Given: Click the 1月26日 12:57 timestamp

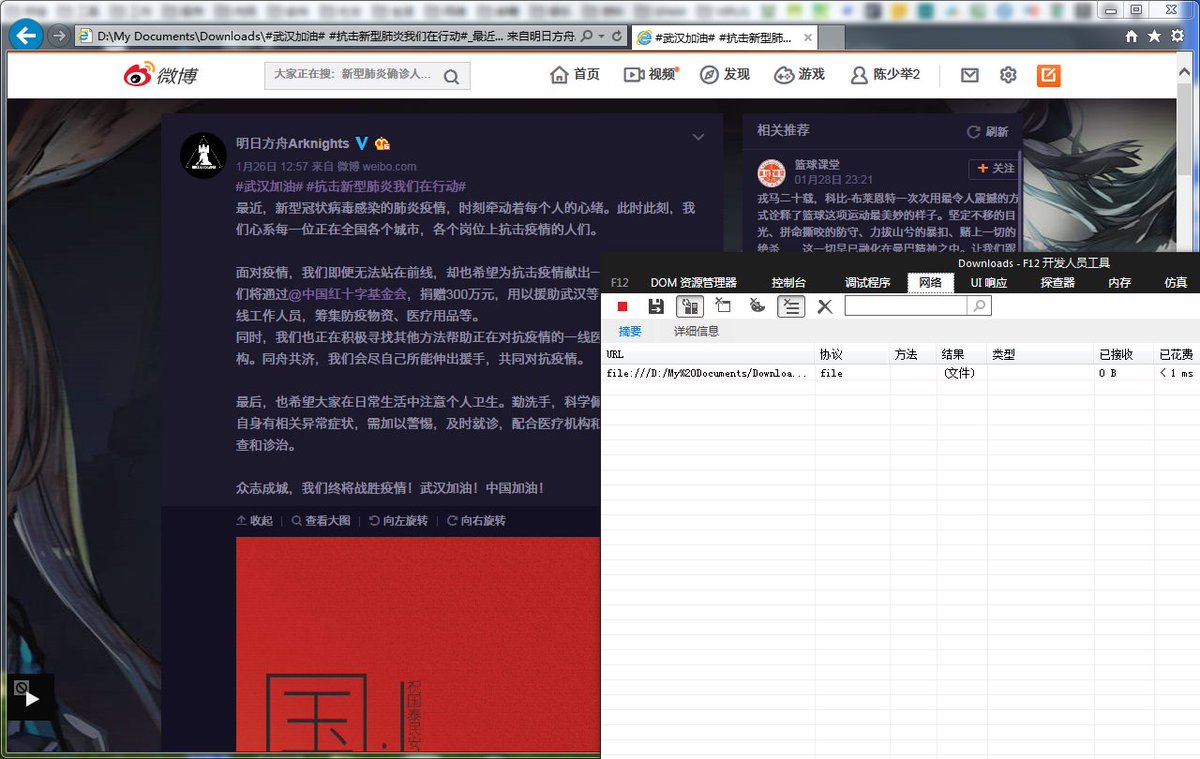Looking at the screenshot, I should 272,166.
